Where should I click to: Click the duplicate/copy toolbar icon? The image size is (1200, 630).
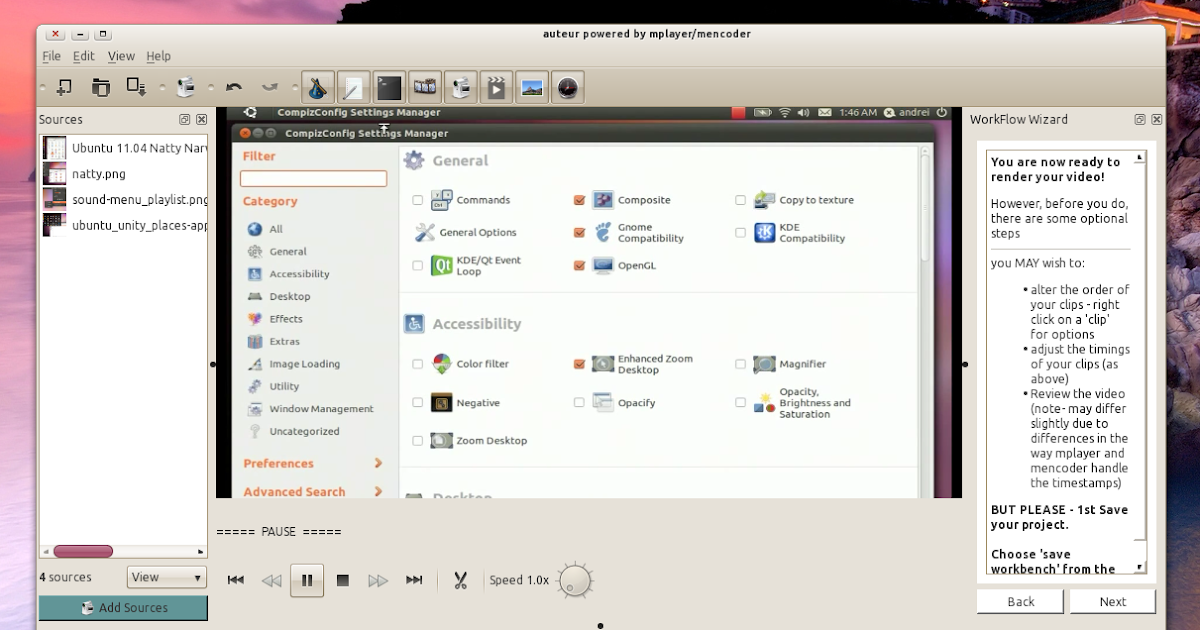(x=100, y=87)
